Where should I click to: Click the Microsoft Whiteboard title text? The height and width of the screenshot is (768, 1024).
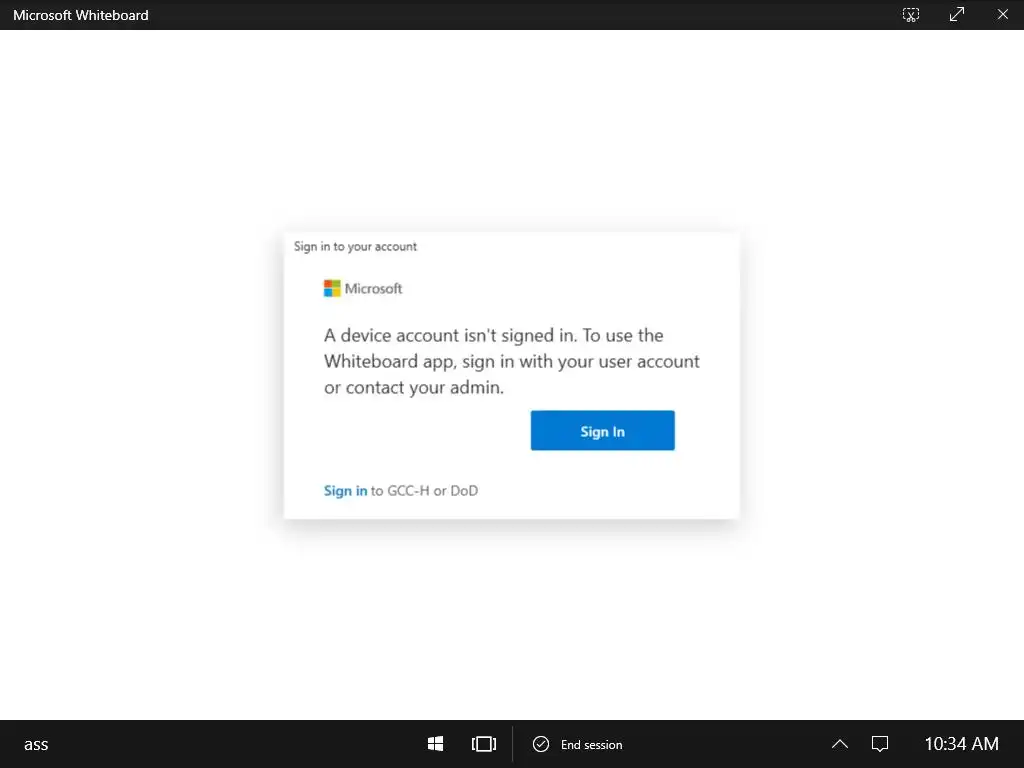coord(81,15)
